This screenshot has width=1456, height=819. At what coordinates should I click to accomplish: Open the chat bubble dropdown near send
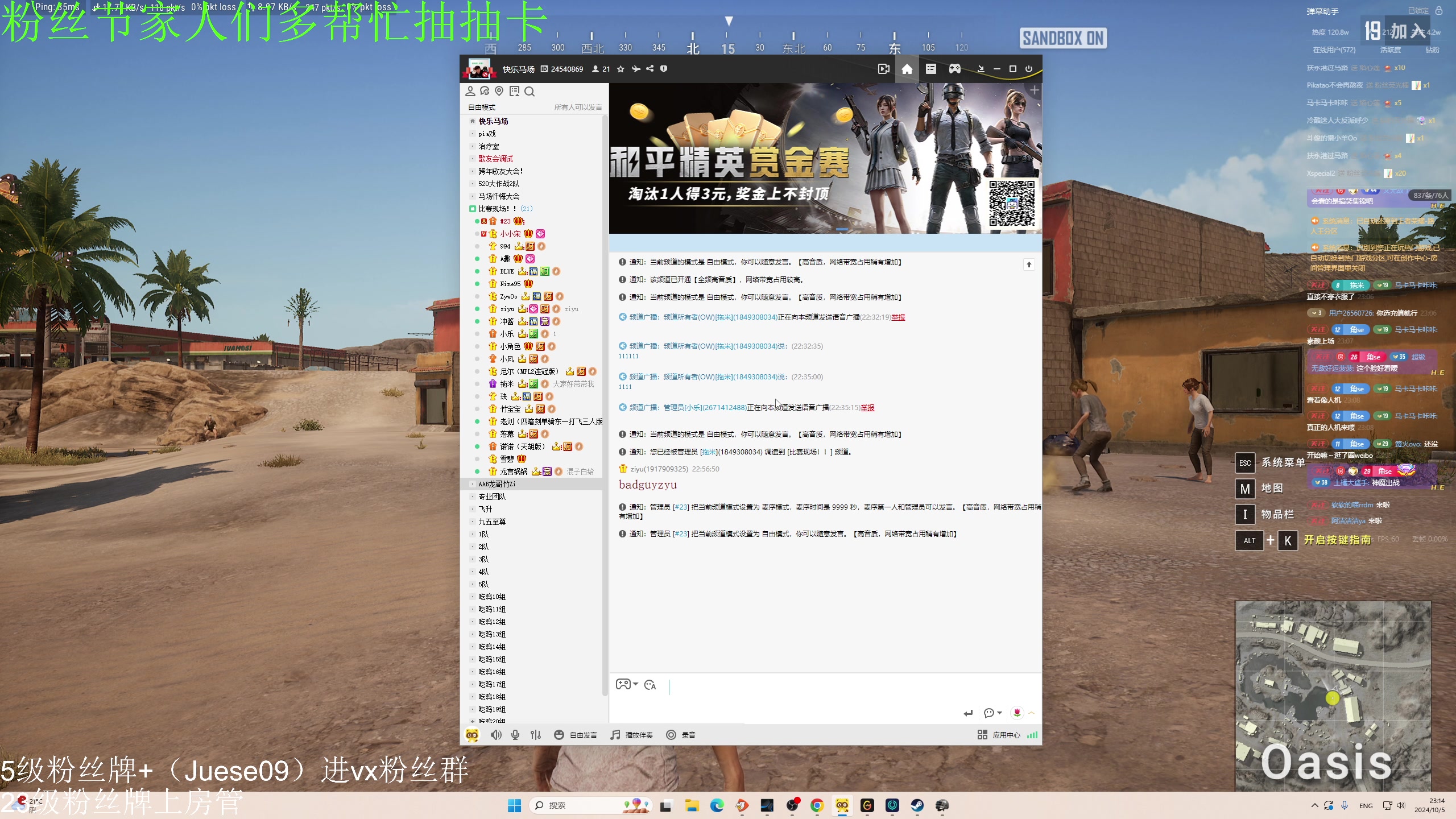[x=992, y=713]
